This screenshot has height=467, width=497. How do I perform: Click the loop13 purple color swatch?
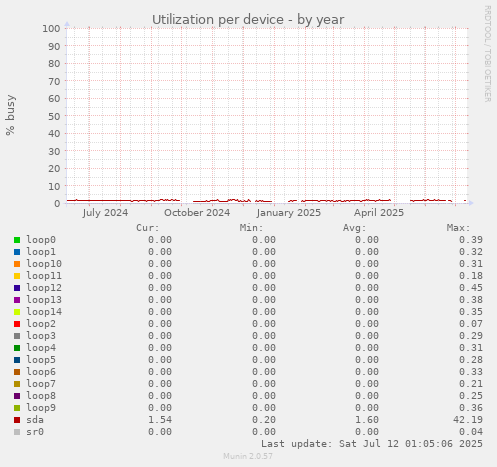[x=17, y=300]
